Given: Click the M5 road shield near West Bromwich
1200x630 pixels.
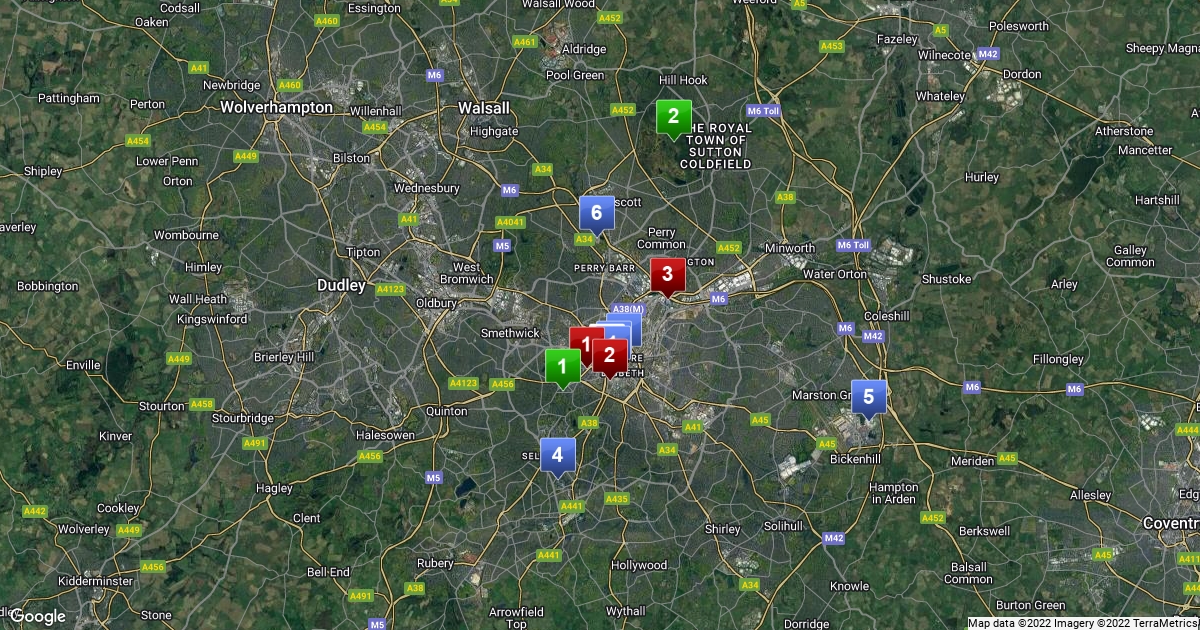Looking at the screenshot, I should coord(503,245).
